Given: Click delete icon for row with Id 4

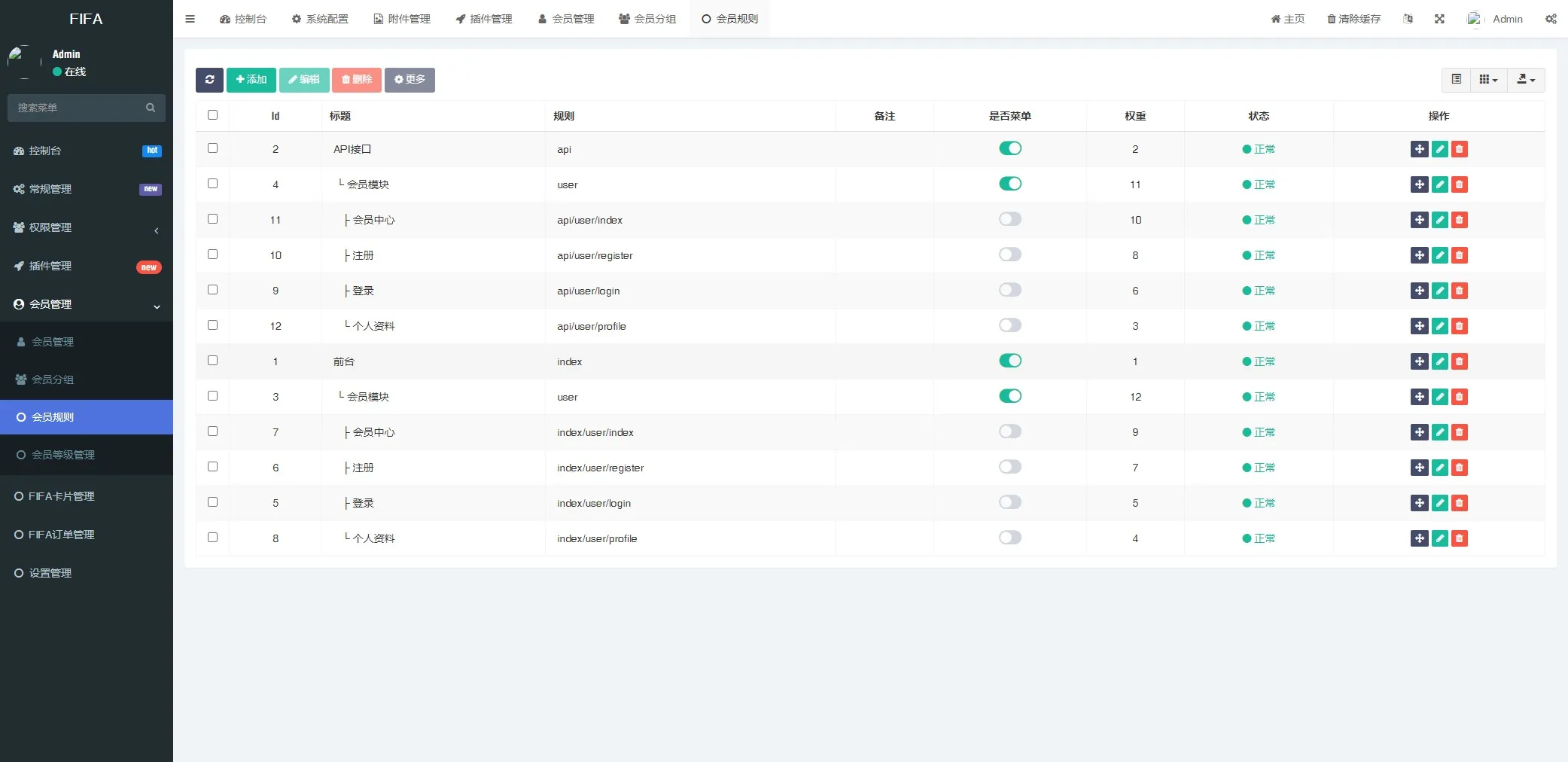Looking at the screenshot, I should click(1459, 184).
